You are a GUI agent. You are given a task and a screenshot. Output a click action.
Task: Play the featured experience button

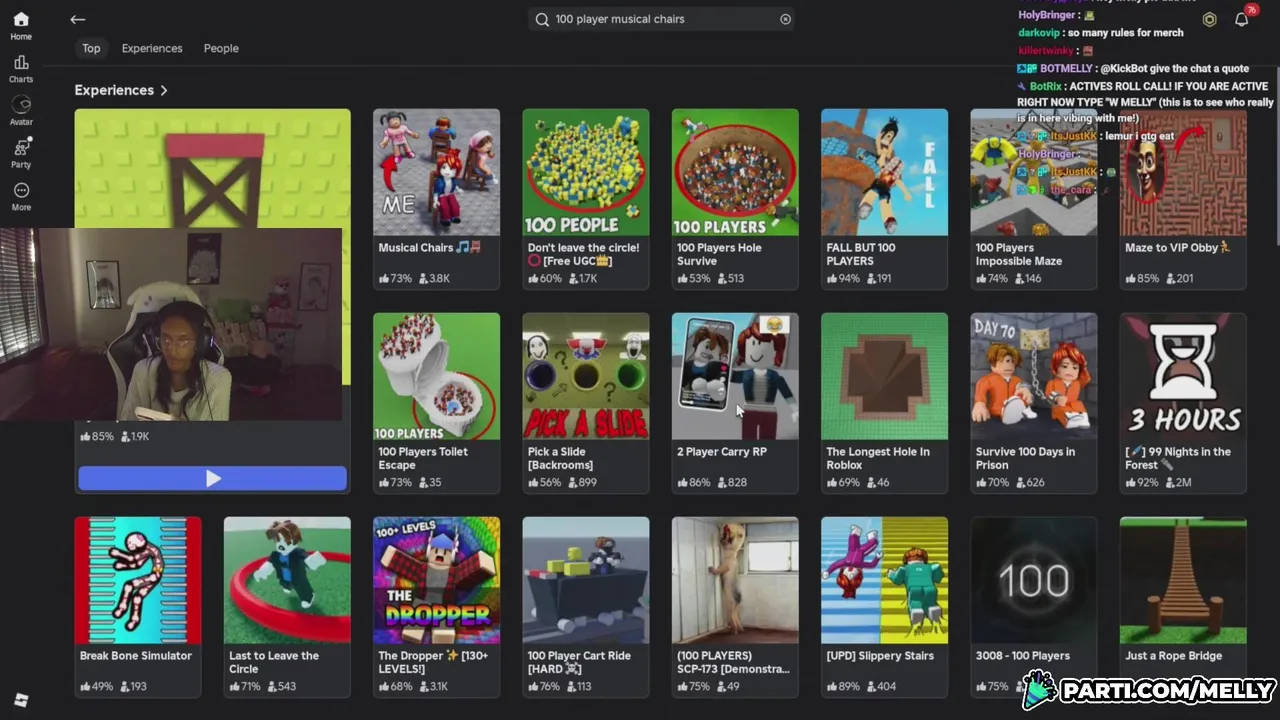[x=212, y=479]
